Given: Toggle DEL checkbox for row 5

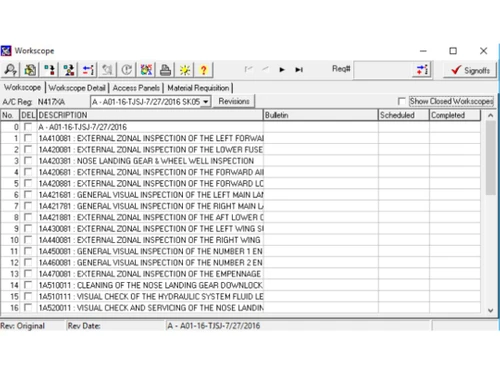Looking at the screenshot, I should point(28,183).
